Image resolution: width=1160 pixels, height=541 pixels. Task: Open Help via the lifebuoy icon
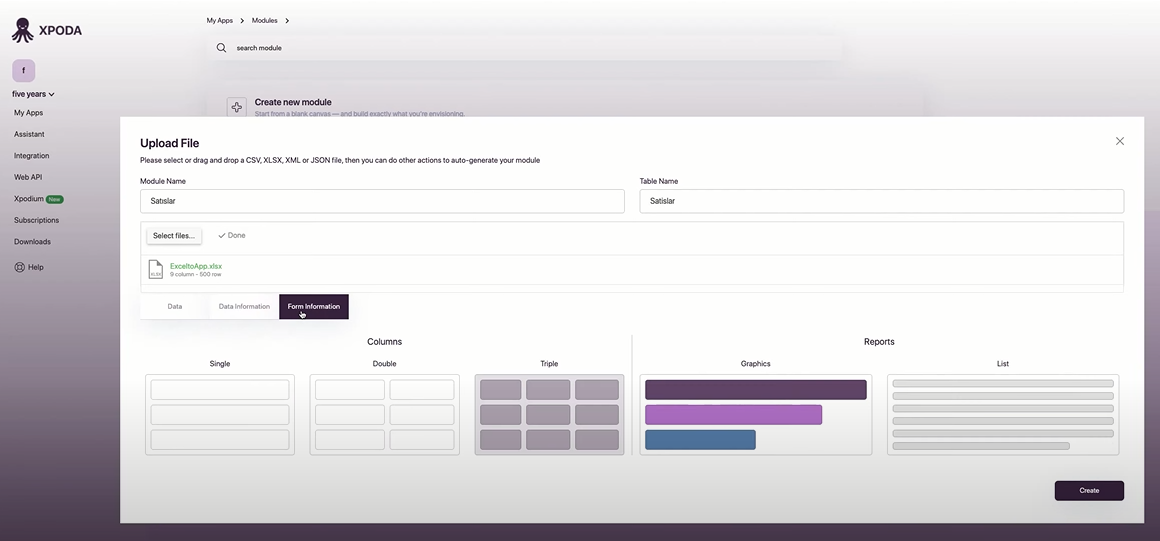19,267
